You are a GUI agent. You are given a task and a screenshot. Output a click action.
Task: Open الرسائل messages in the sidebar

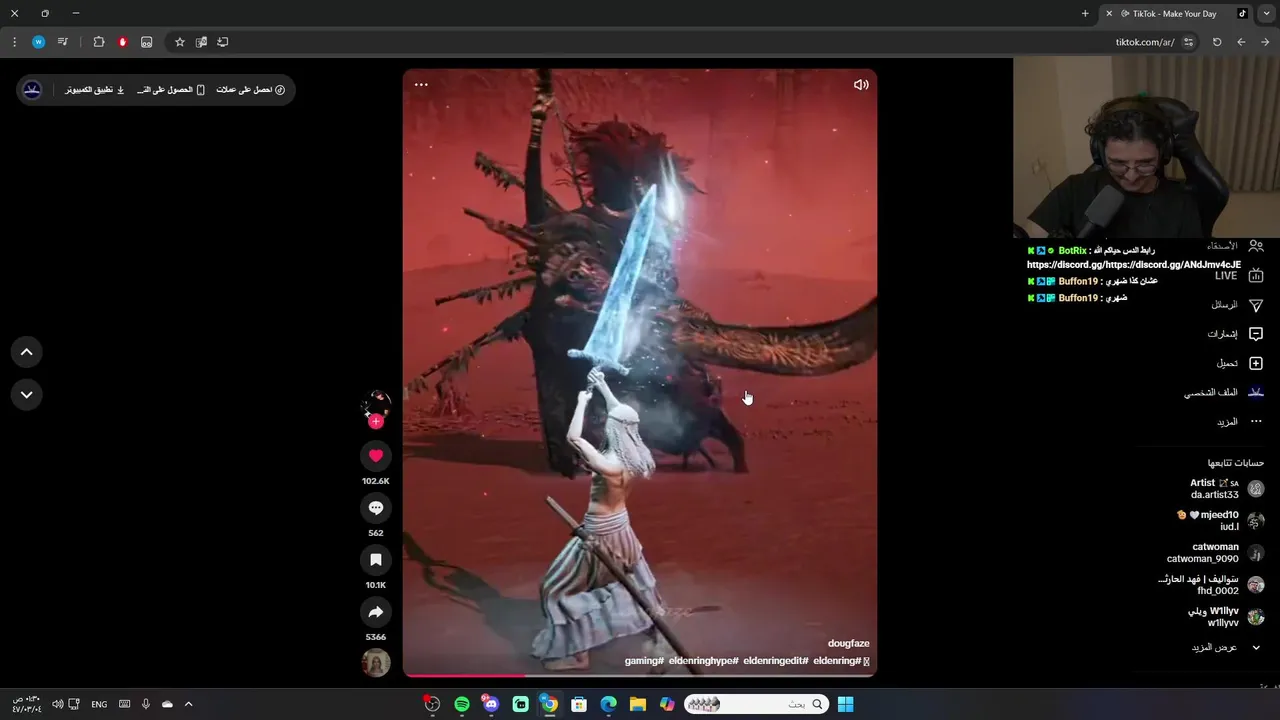(x=1236, y=305)
